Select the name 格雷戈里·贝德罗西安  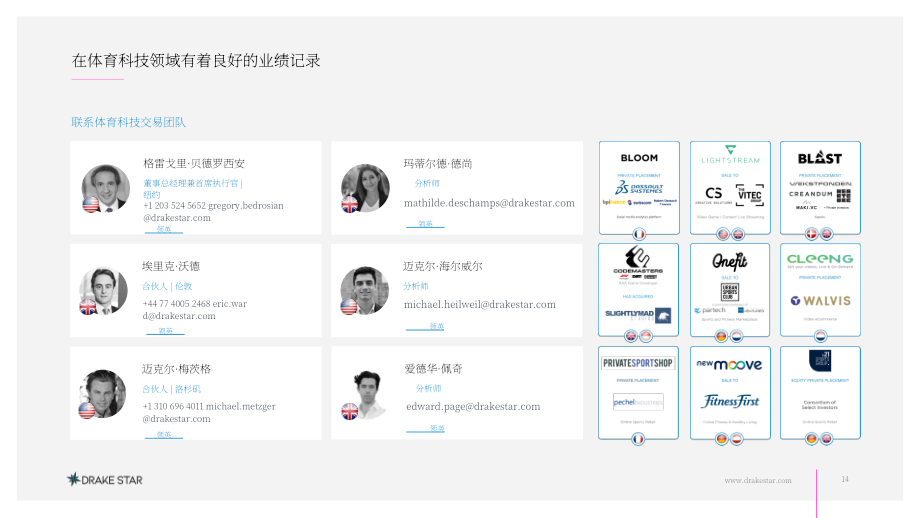tap(194, 163)
